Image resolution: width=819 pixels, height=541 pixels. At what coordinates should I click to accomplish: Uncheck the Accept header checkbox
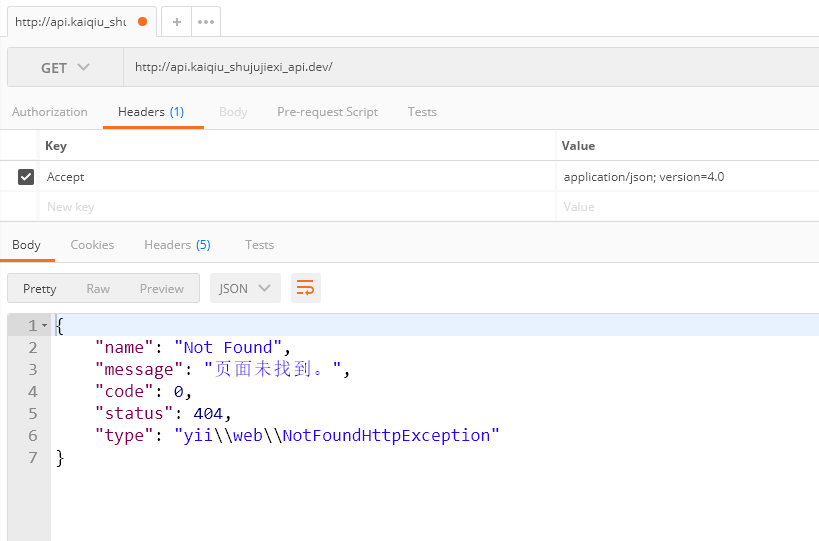(26, 177)
